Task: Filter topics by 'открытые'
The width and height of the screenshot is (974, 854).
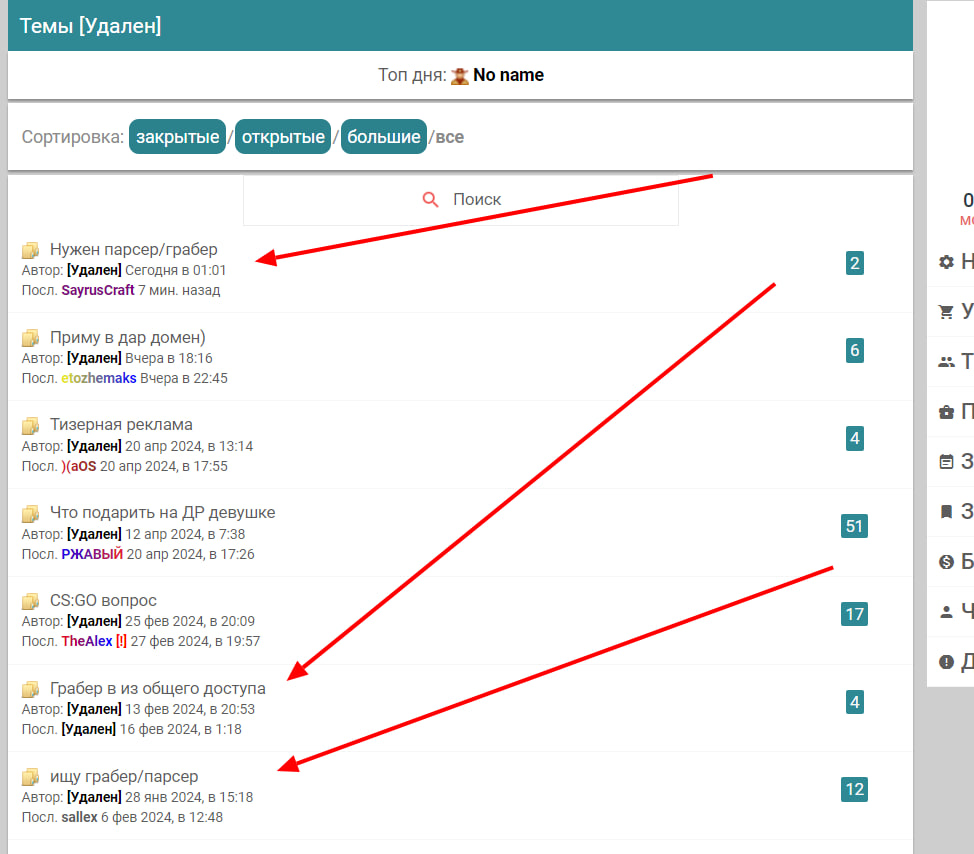Action: tap(283, 137)
